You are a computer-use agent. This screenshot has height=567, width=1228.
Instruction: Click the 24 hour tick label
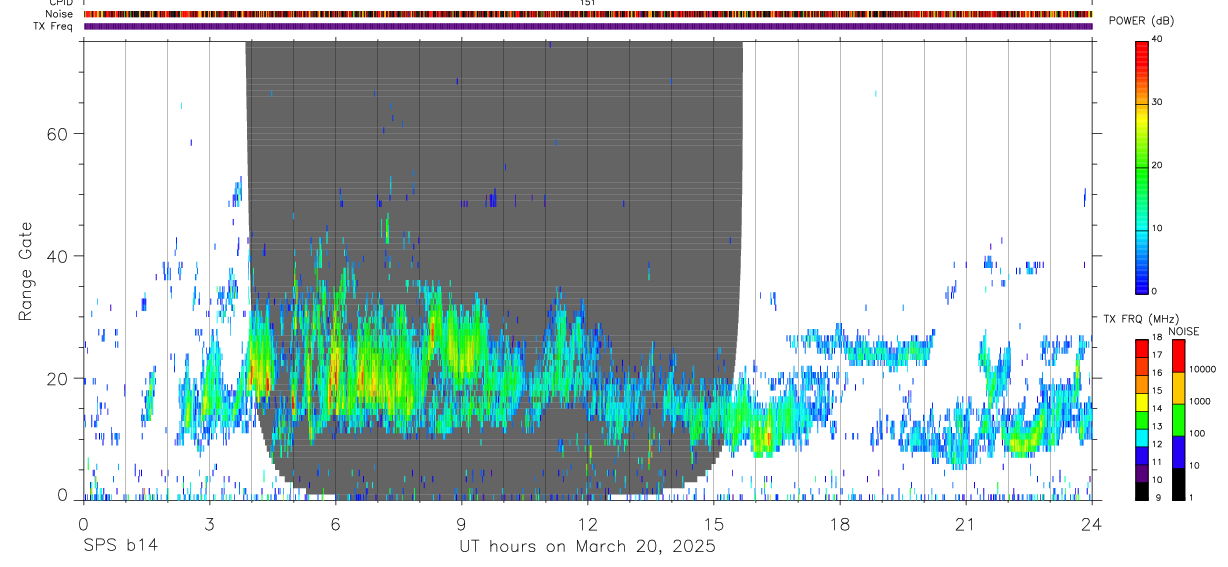click(1092, 523)
